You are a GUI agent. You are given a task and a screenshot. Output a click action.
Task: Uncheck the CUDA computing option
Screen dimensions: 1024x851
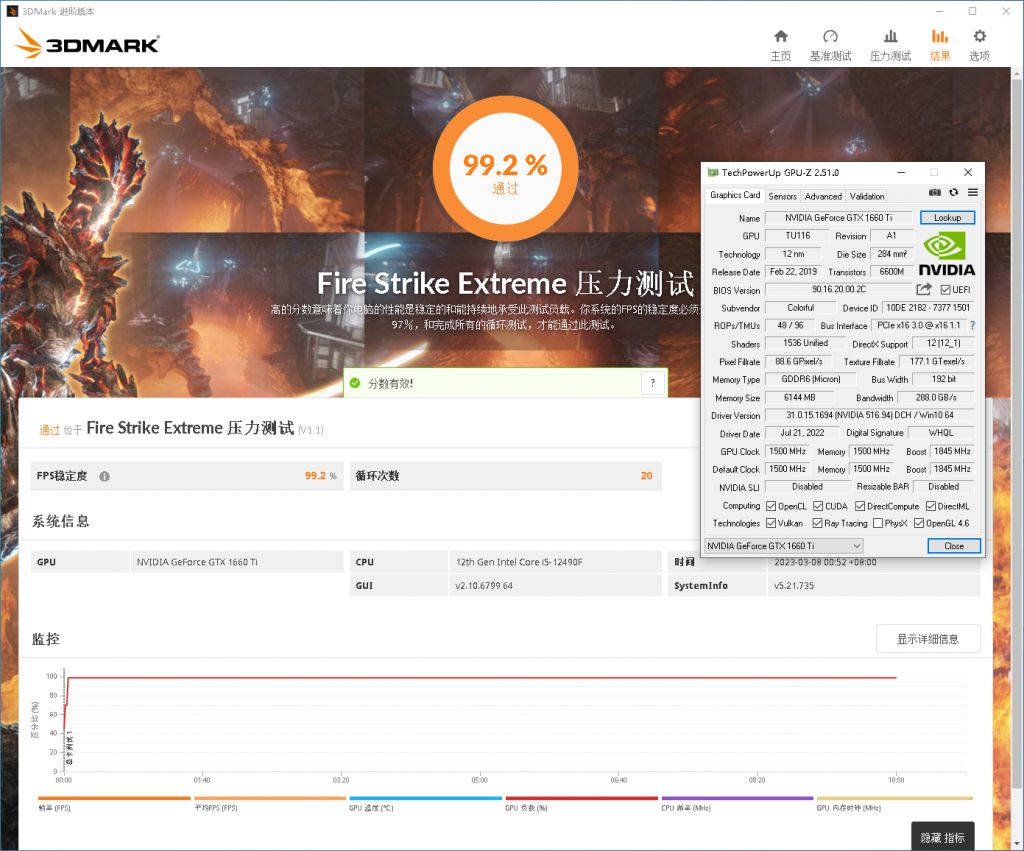817,506
